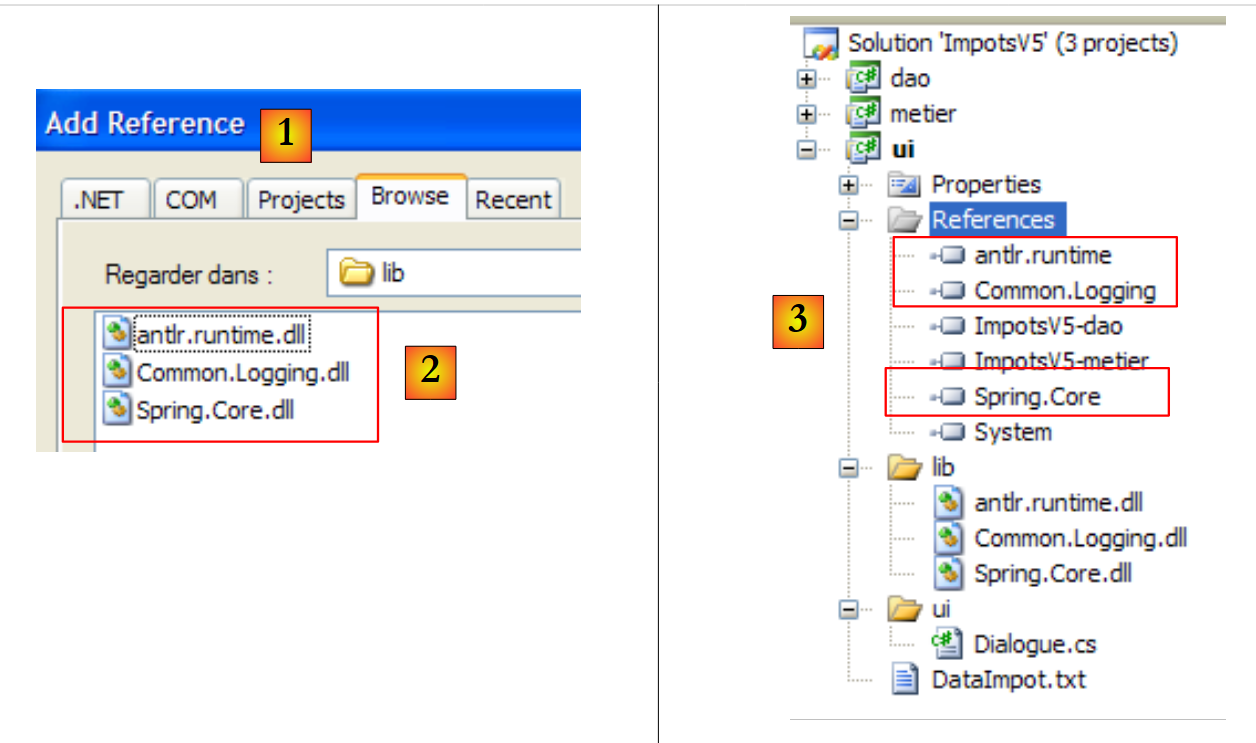The image size is (1256, 743).
Task: Select the Spring.Core reference
Action: click(1036, 397)
